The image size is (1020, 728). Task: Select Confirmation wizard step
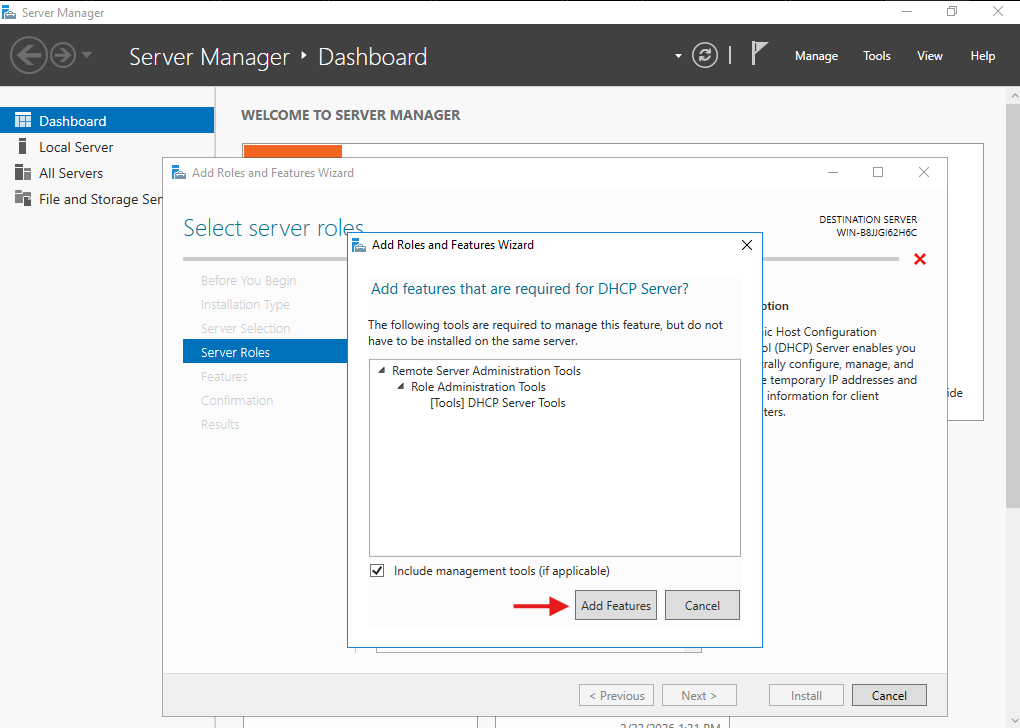pyautogui.click(x=237, y=400)
